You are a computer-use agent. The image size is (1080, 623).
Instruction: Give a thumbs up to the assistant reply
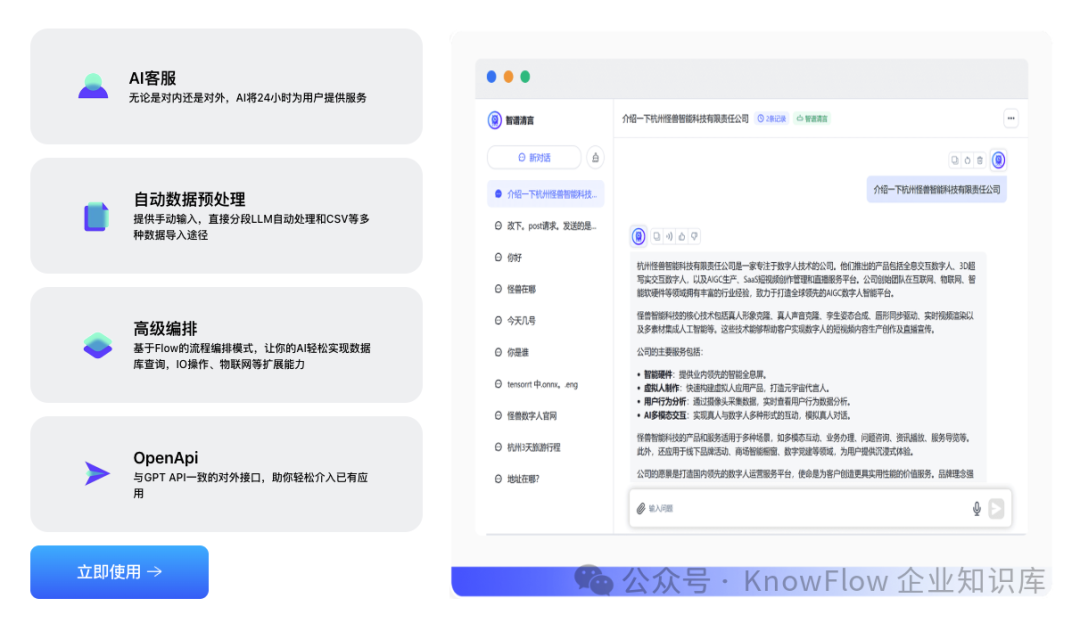pyautogui.click(x=681, y=236)
